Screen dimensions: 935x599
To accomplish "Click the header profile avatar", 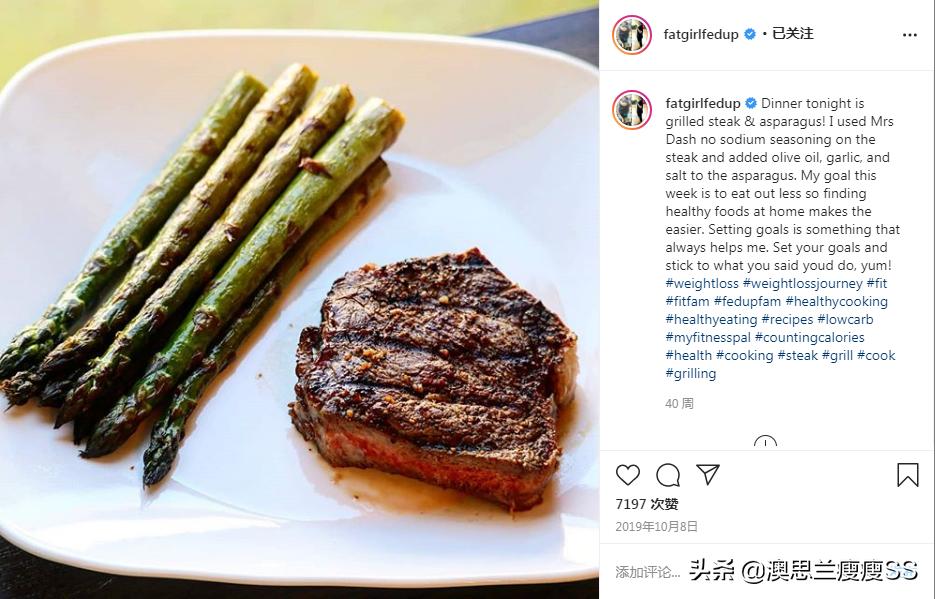I will click(x=632, y=35).
